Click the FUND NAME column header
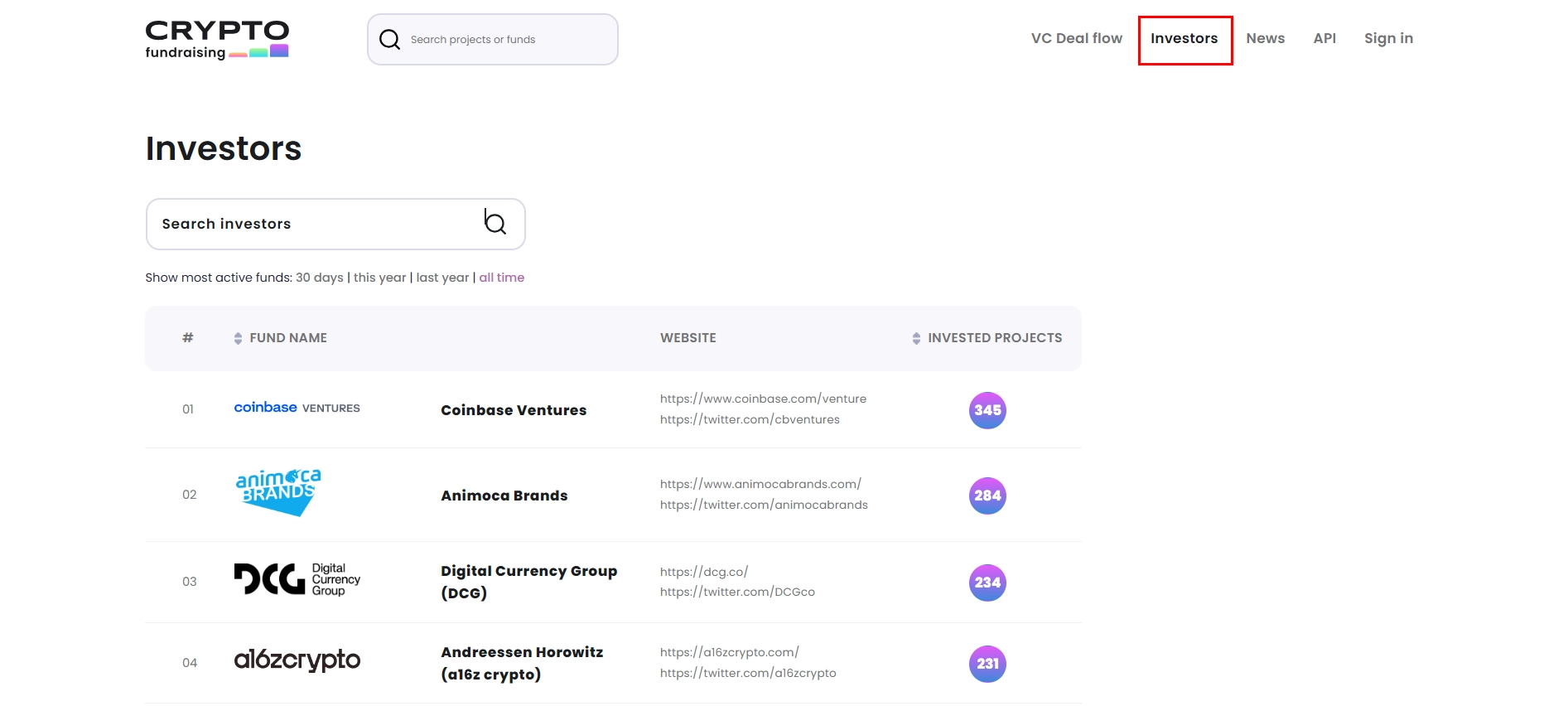 [x=288, y=338]
